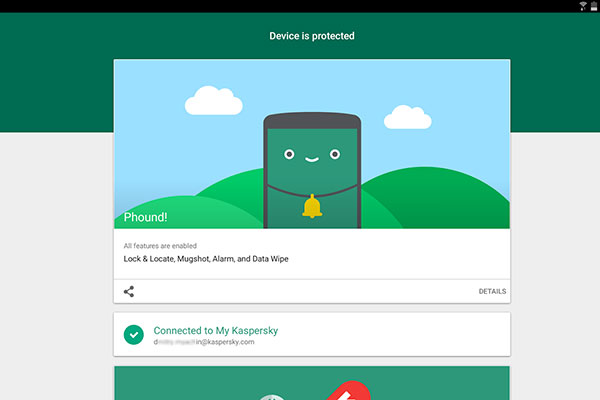
Task: Tap the green checkmark beside Connected to My Kaspersky
Action: tap(134, 335)
